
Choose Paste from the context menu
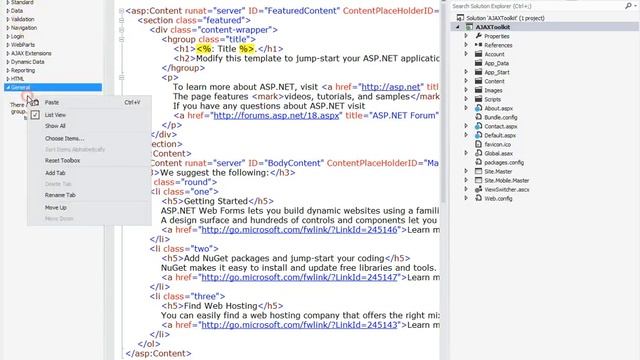coord(89,102)
